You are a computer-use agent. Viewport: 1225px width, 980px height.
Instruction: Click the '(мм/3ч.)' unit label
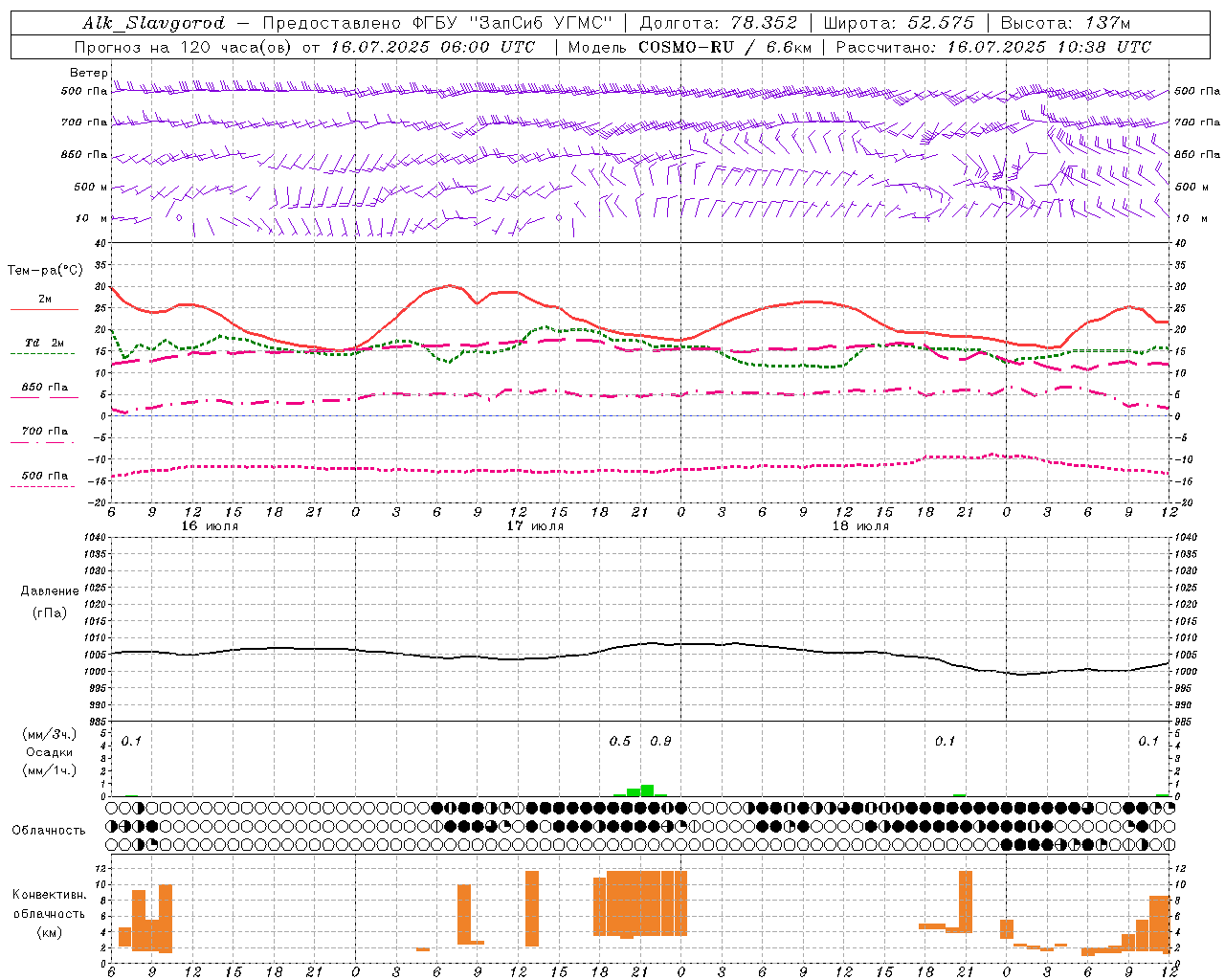pyautogui.click(x=49, y=734)
